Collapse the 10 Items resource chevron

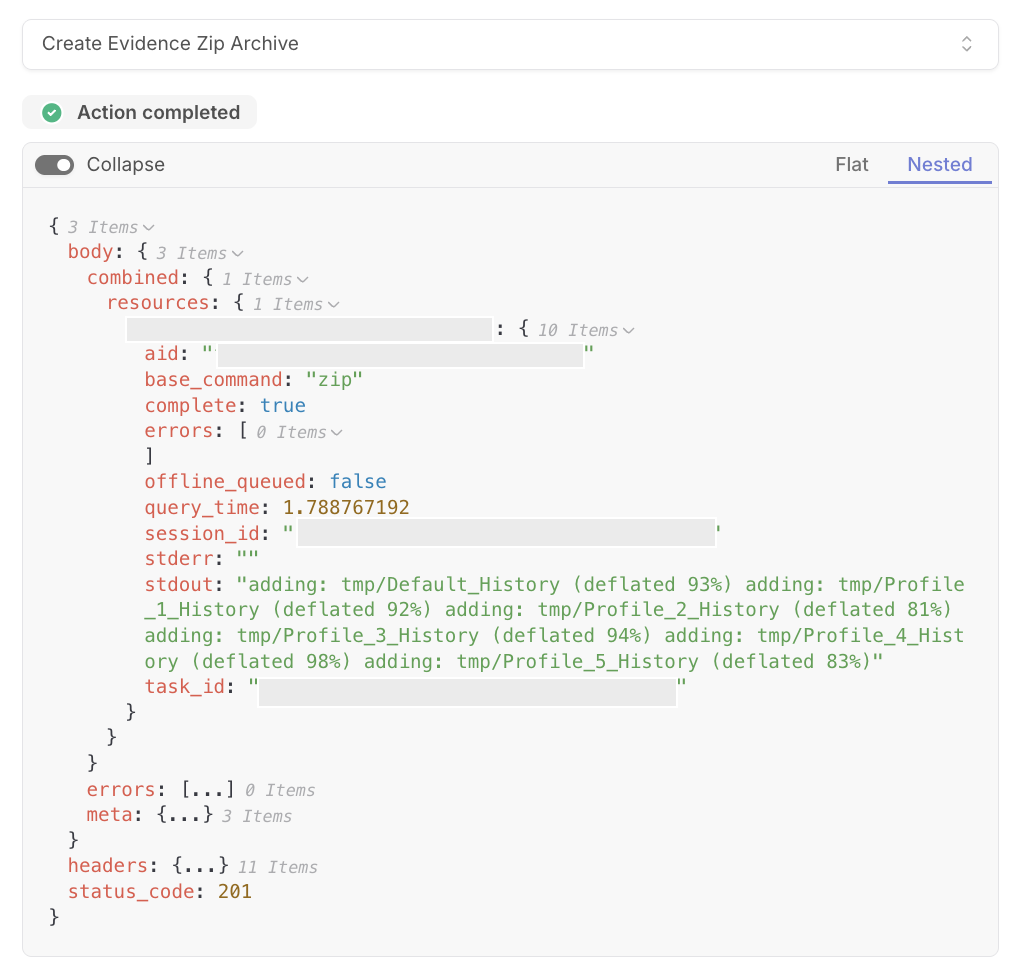tap(628, 331)
